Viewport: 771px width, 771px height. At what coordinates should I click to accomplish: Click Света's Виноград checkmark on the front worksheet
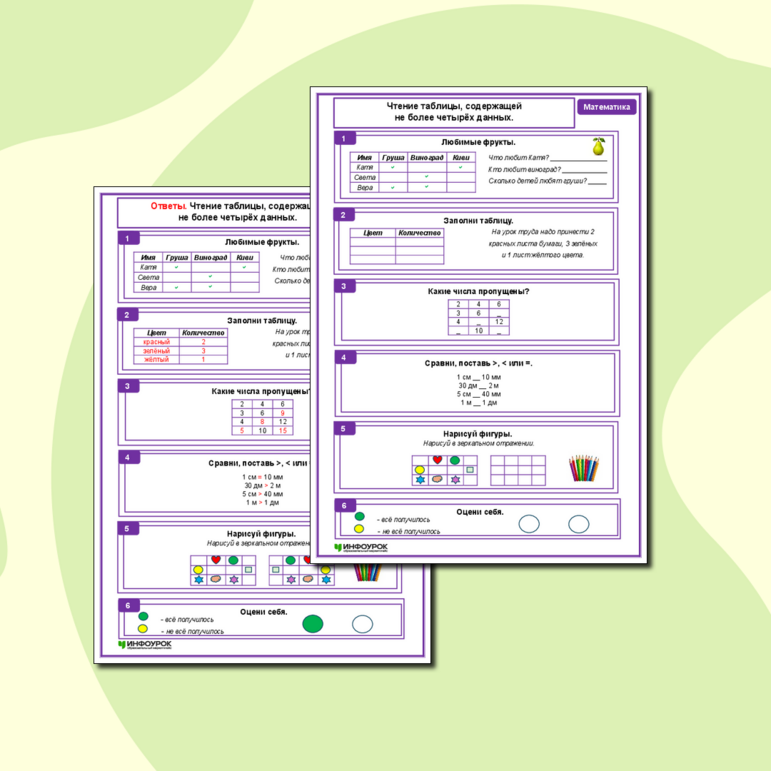pos(426,177)
